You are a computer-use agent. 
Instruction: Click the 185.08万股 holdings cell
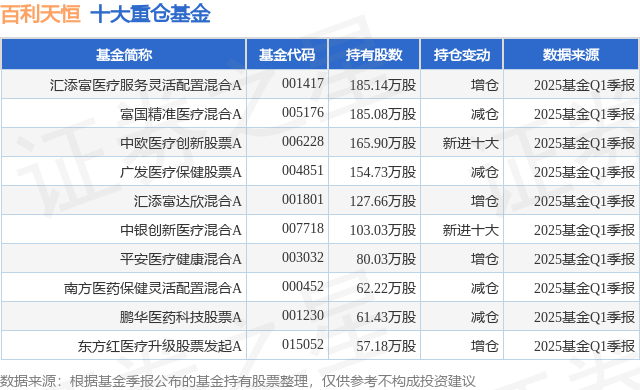pyautogui.click(x=383, y=114)
